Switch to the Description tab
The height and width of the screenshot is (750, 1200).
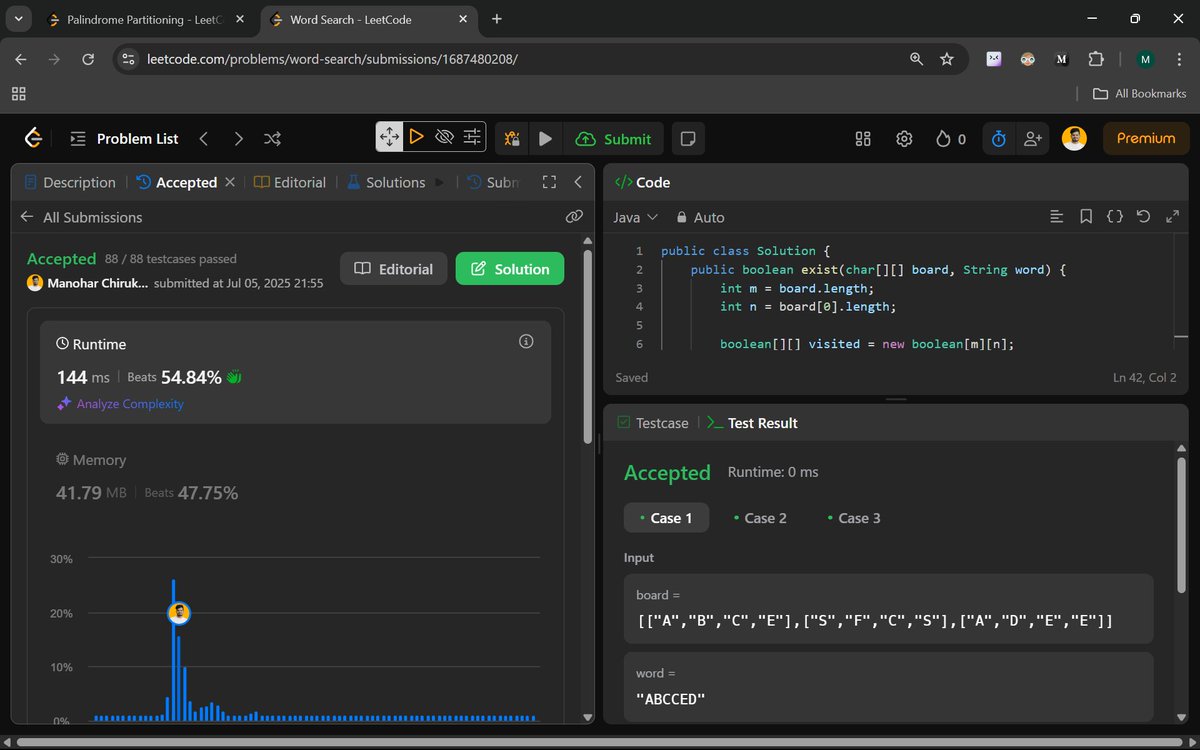[70, 182]
